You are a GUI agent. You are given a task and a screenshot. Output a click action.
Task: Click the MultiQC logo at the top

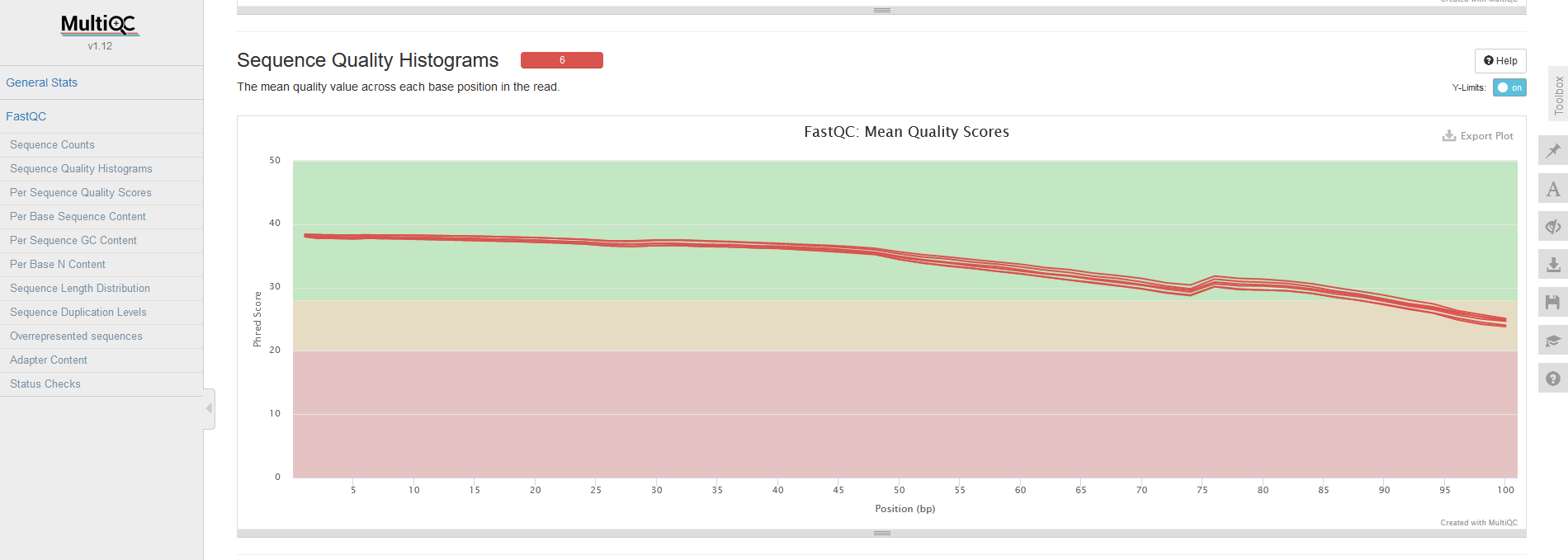(100, 26)
